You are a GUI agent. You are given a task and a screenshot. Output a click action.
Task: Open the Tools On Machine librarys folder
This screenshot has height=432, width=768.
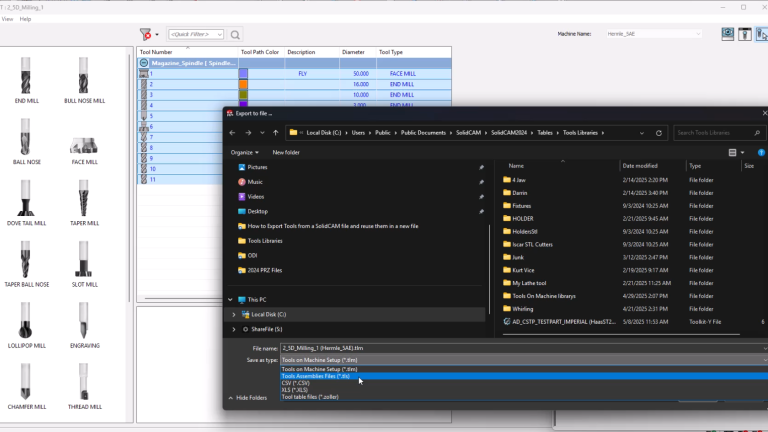point(544,296)
